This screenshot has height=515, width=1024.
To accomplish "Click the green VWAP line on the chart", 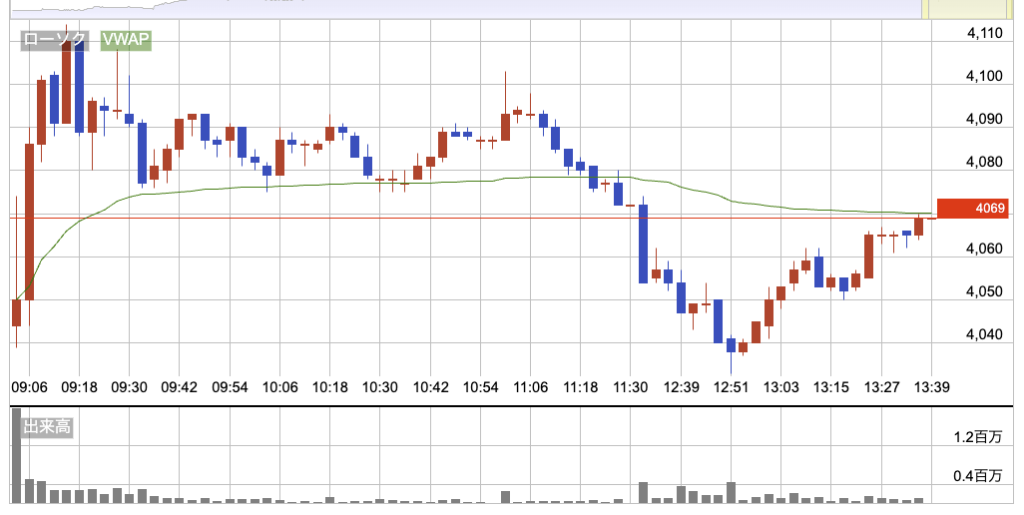I will 300,185.
